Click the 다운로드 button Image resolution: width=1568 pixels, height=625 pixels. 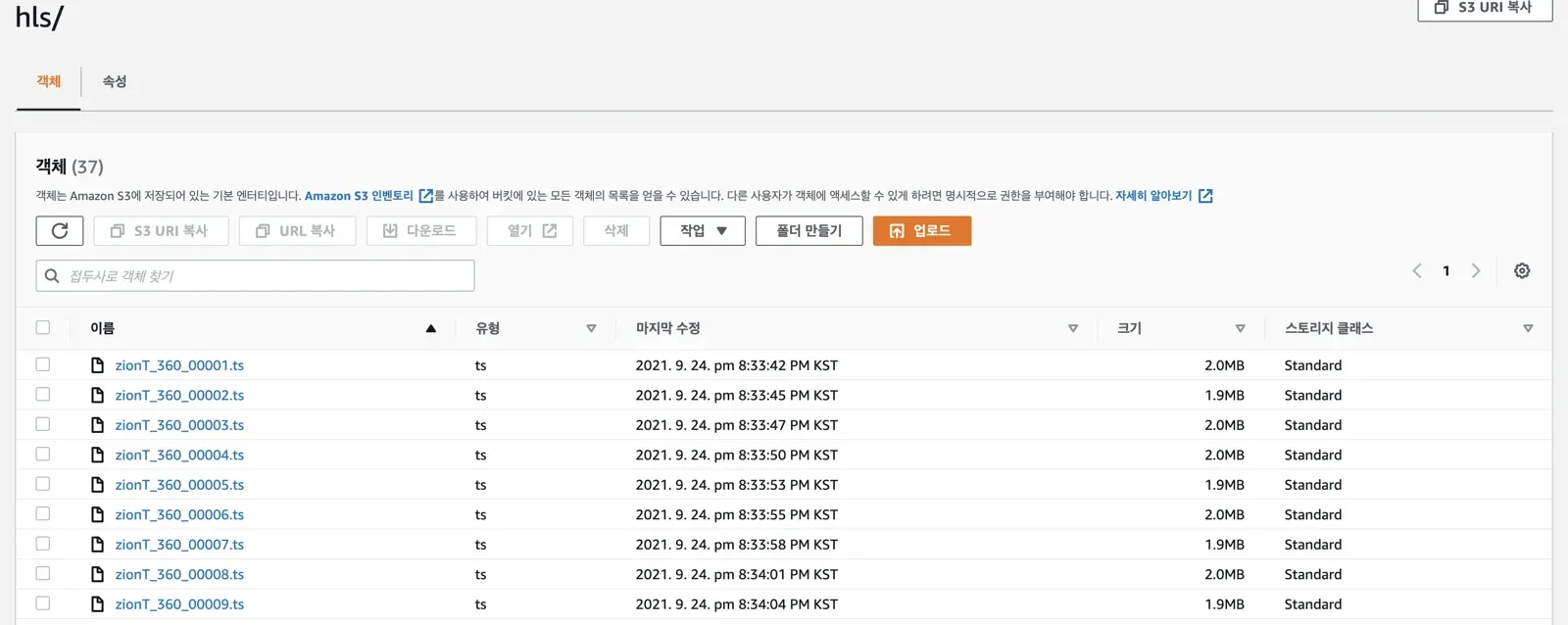[421, 231]
